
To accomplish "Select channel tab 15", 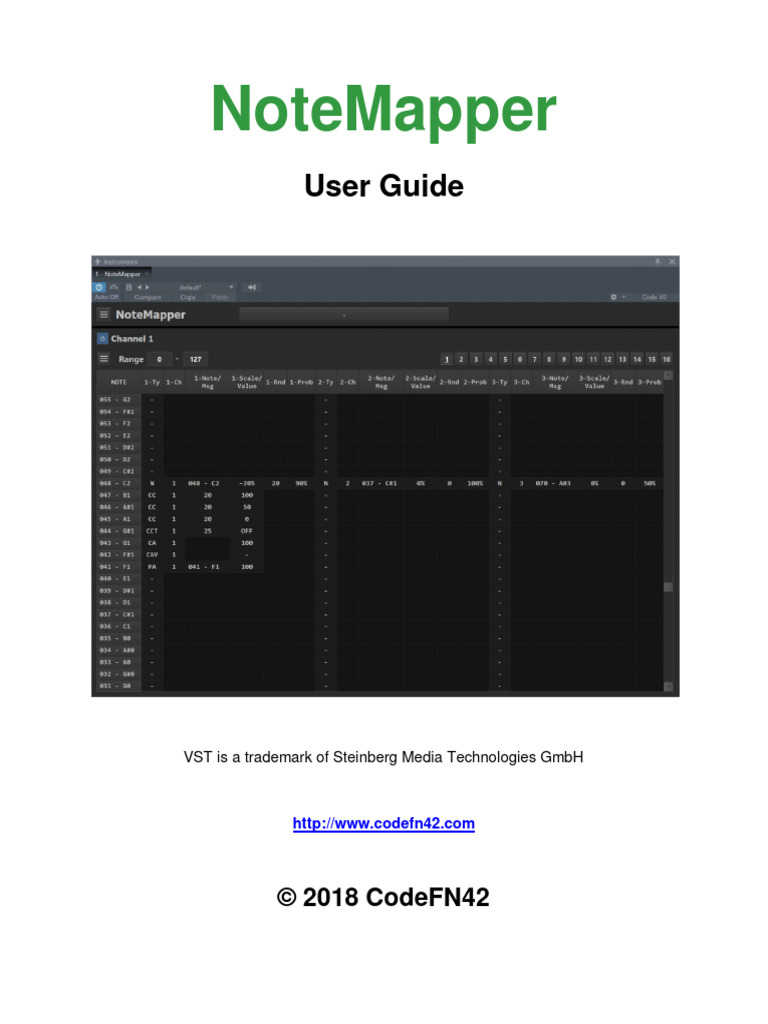I will (x=652, y=359).
